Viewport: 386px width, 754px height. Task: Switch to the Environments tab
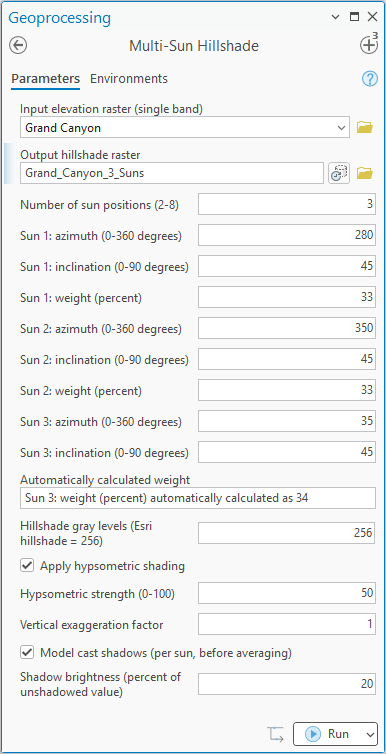[x=129, y=78]
